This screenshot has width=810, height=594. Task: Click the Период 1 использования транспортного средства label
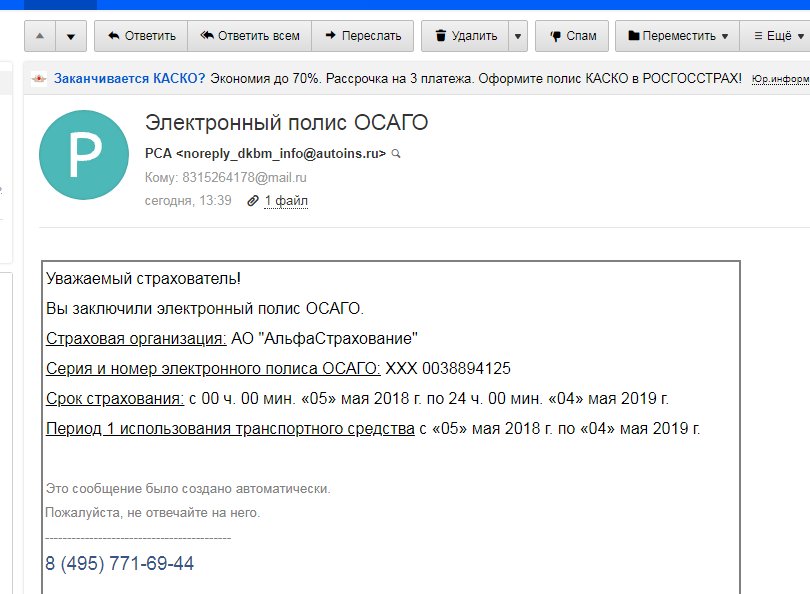point(230,428)
